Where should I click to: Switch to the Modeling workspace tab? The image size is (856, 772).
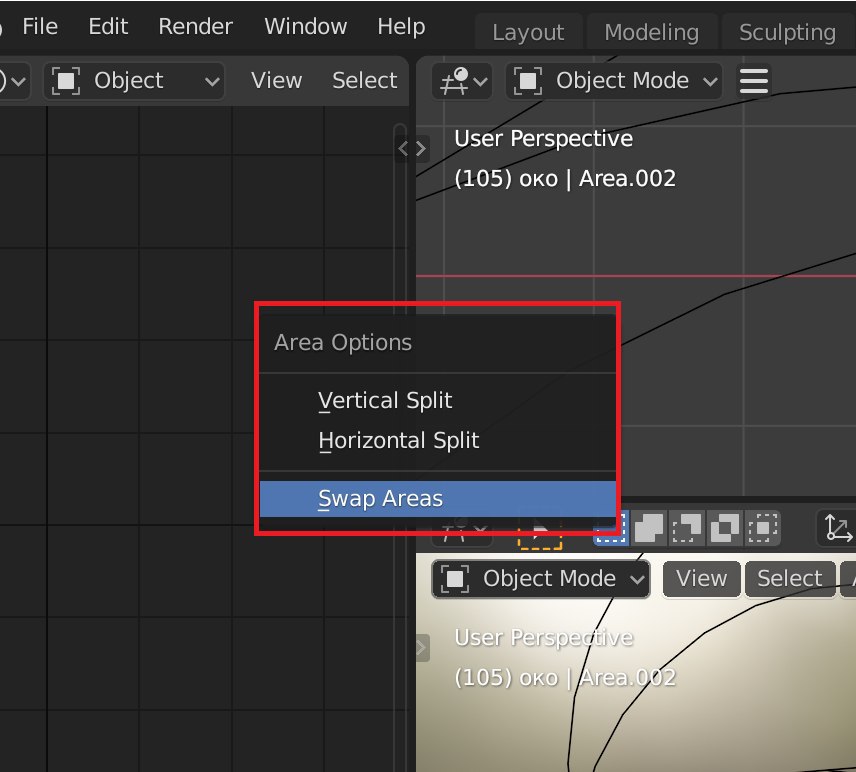coord(652,32)
